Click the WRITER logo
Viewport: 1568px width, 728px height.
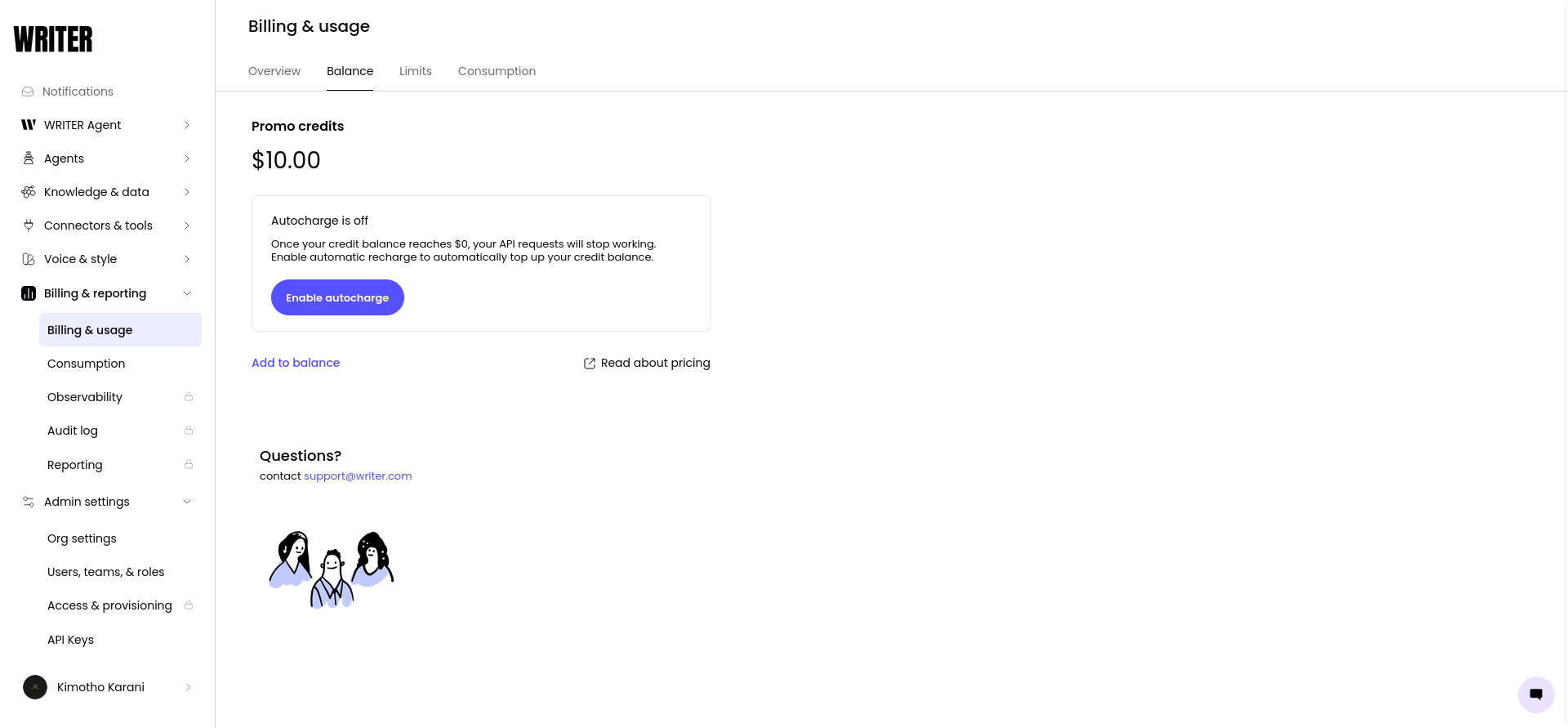pyautogui.click(x=53, y=39)
